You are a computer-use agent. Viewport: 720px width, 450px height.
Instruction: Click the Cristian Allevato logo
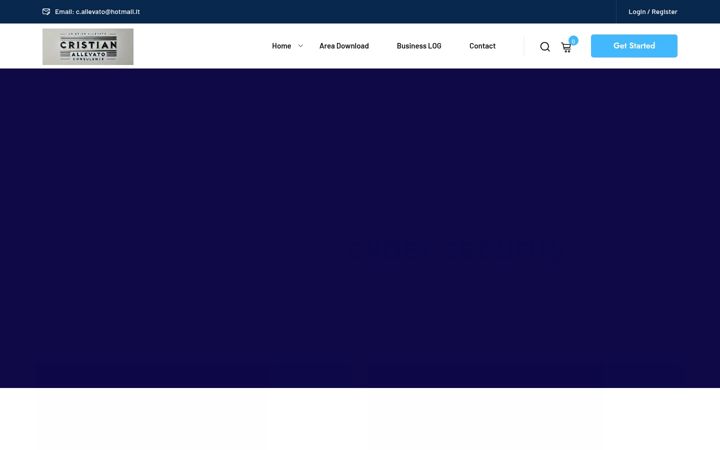(x=88, y=46)
